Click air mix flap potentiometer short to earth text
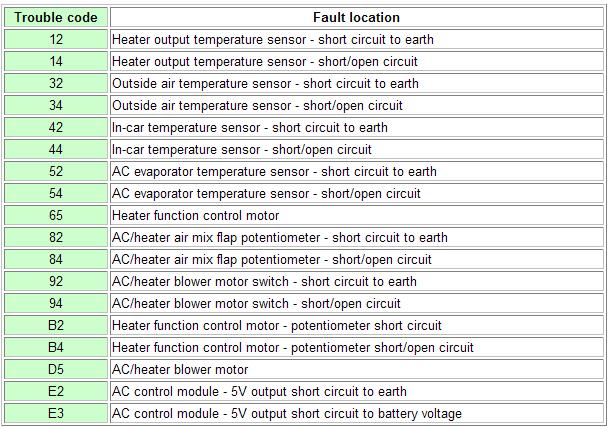The width and height of the screenshot is (610, 427). click(280, 238)
